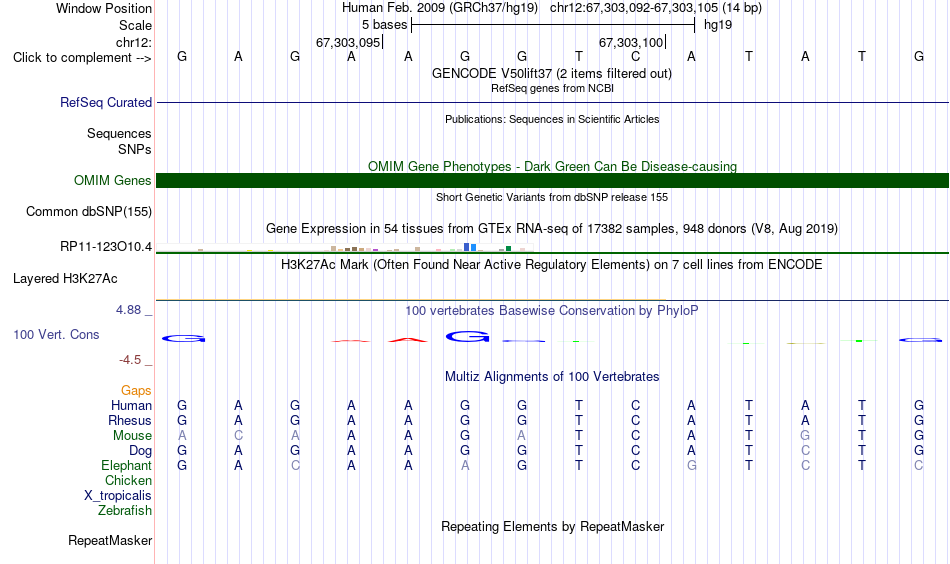Click the Common dbSNP(155) track label
Image resolution: width=950 pixels, height=564 pixels.
pos(88,211)
